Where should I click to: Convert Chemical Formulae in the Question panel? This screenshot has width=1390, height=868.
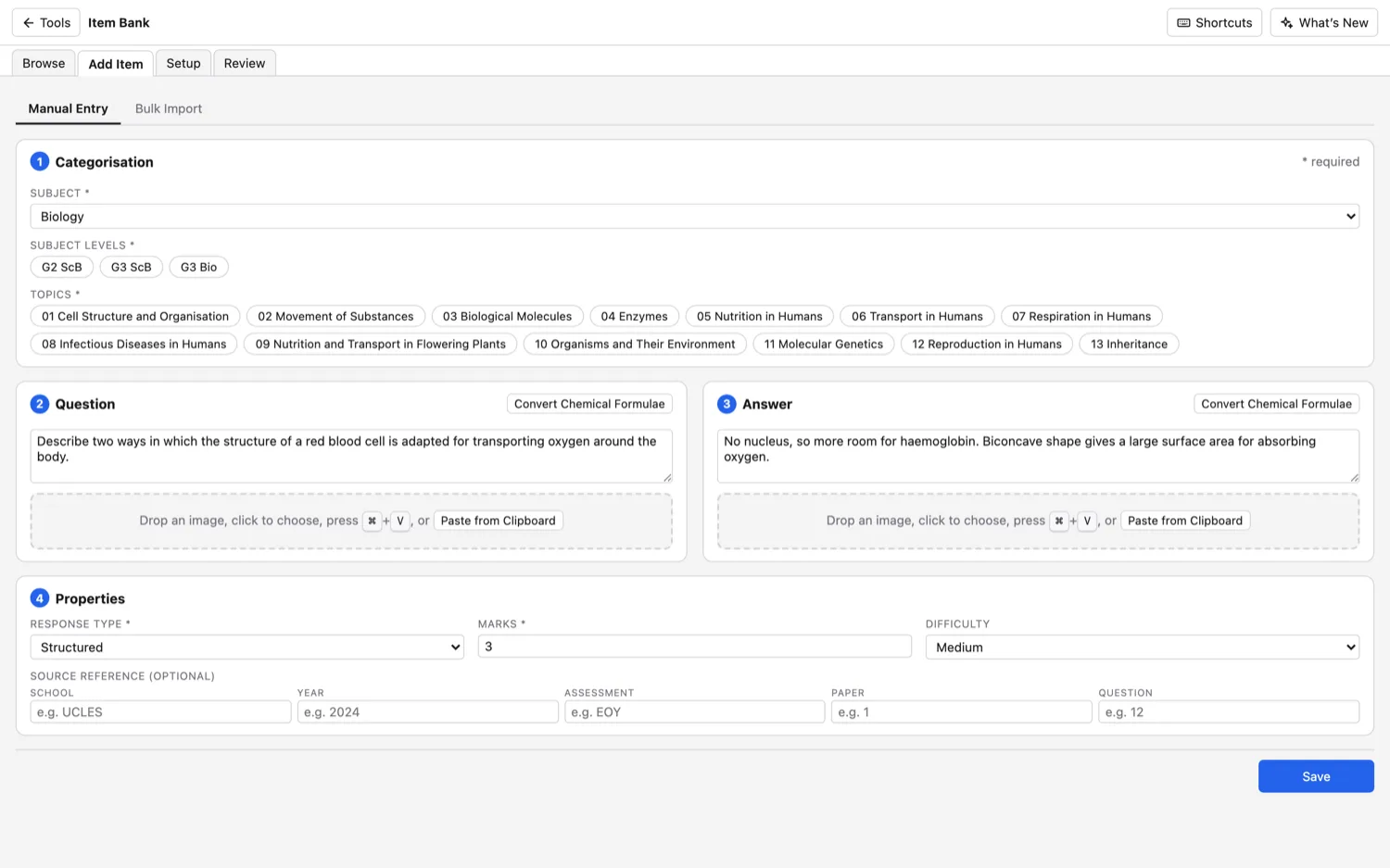tap(589, 404)
